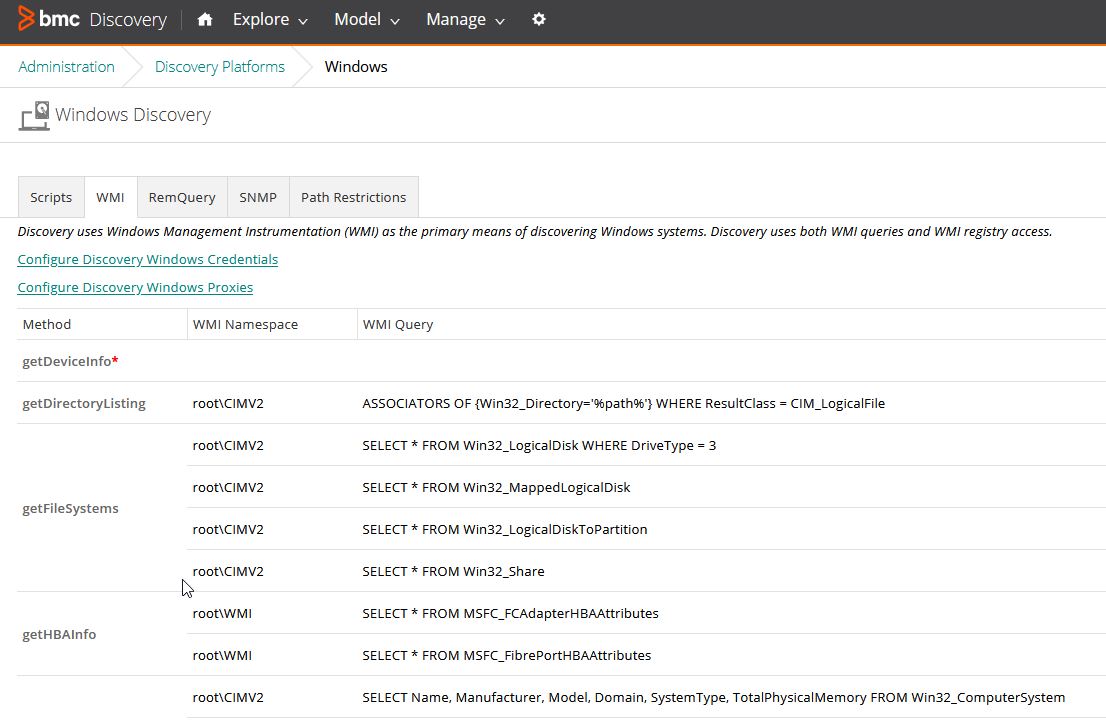Viewport: 1106px width, 728px height.
Task: Select the getDeviceInfo method row
Action: click(x=65, y=361)
